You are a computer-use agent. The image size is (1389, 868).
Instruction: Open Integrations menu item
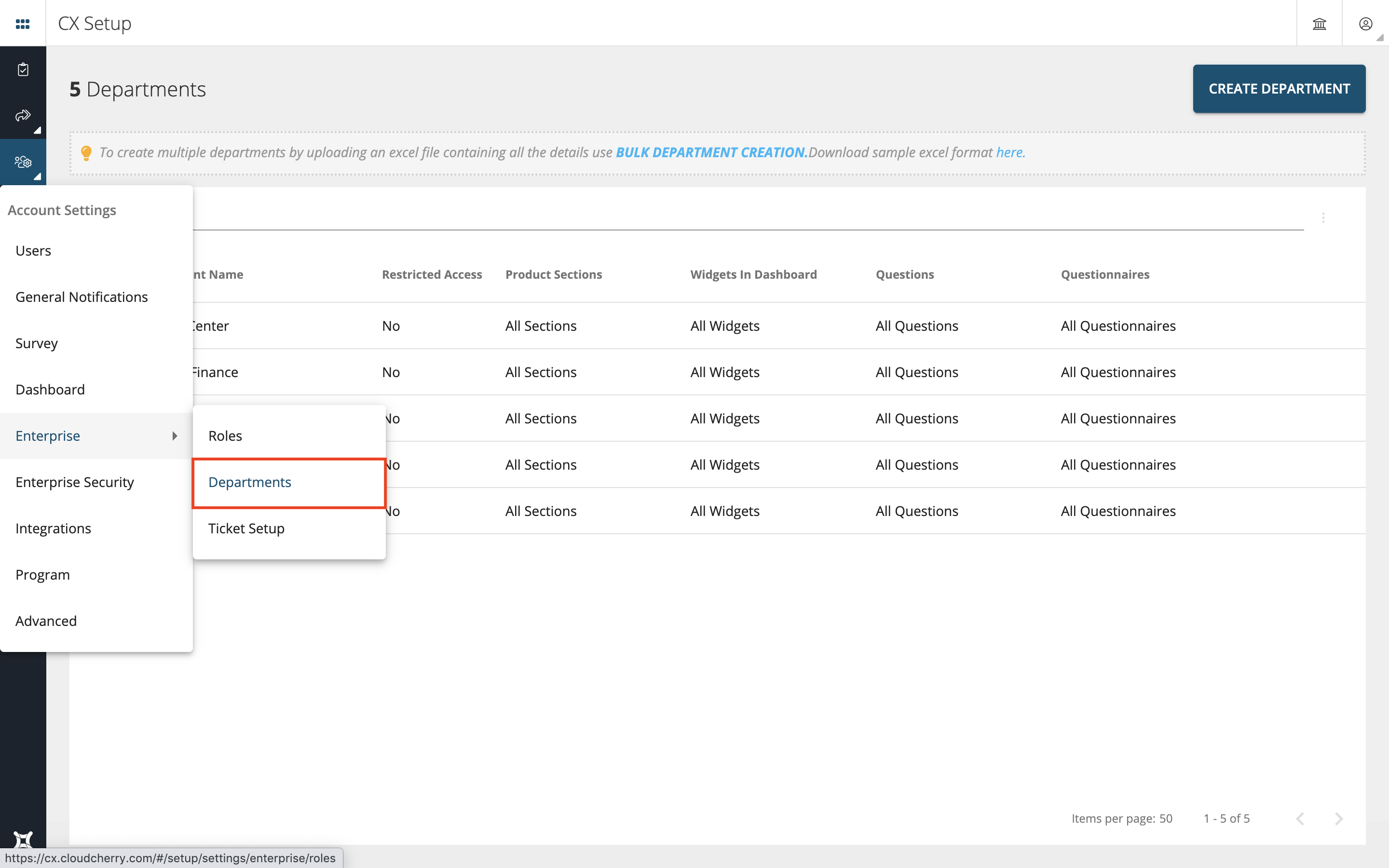96,528
